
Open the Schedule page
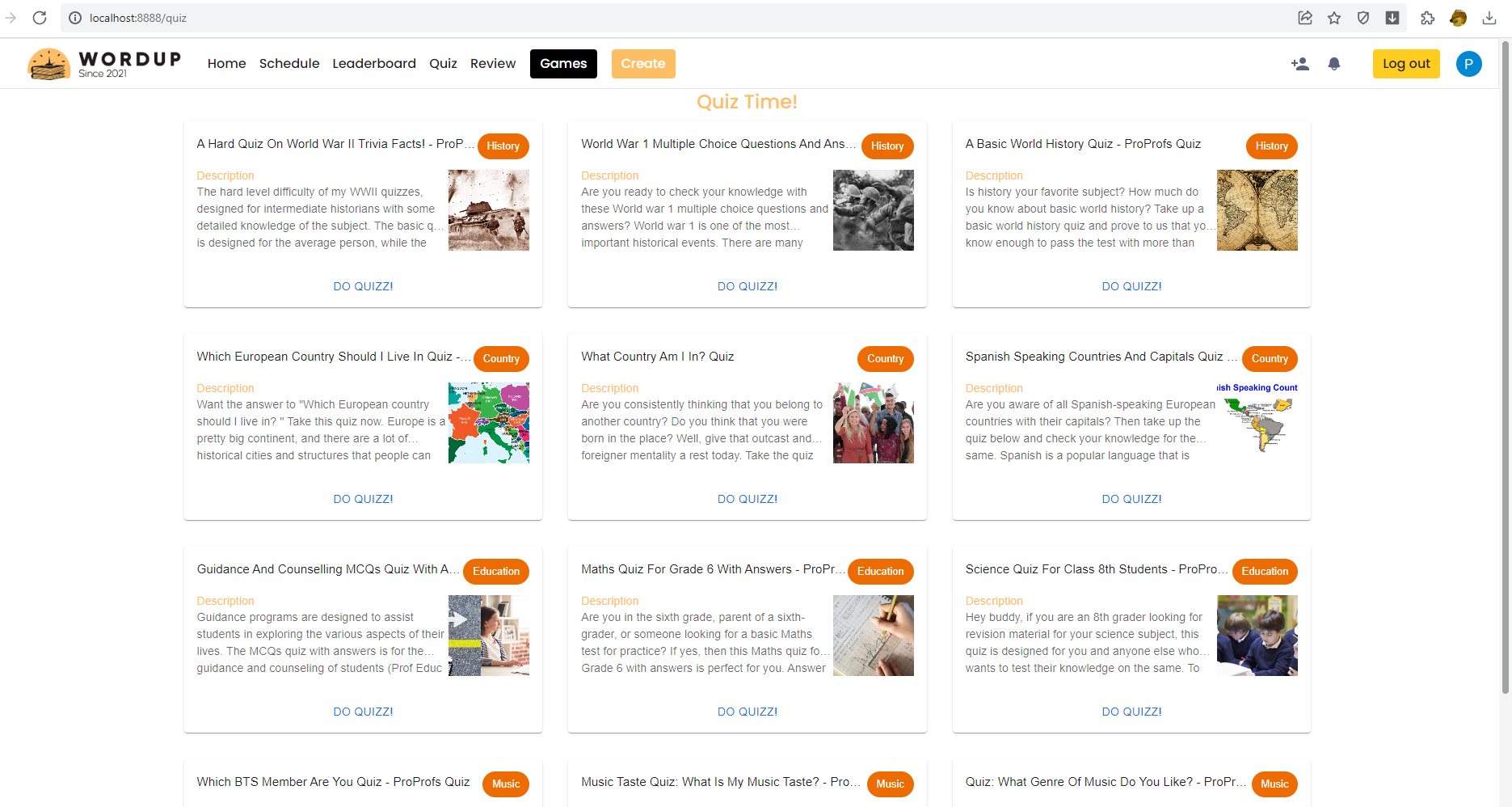(289, 64)
